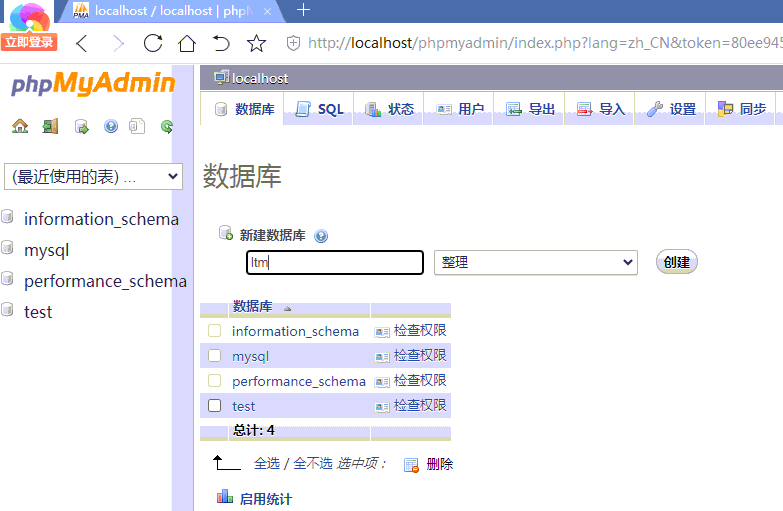This screenshot has height=511, width=783.
Task: Click the phpMyAdmin logo
Action: coord(93,83)
